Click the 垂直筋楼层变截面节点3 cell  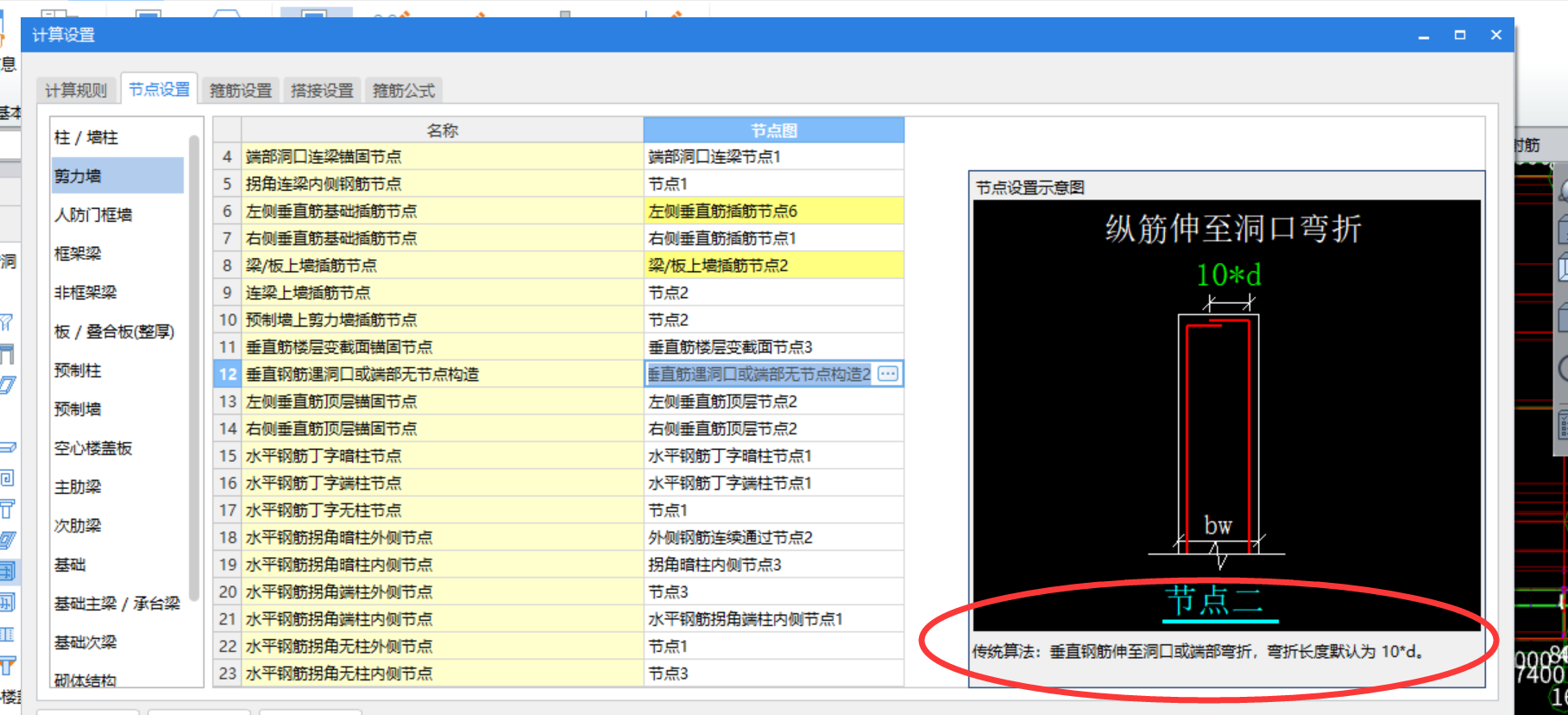pyautogui.click(x=773, y=347)
